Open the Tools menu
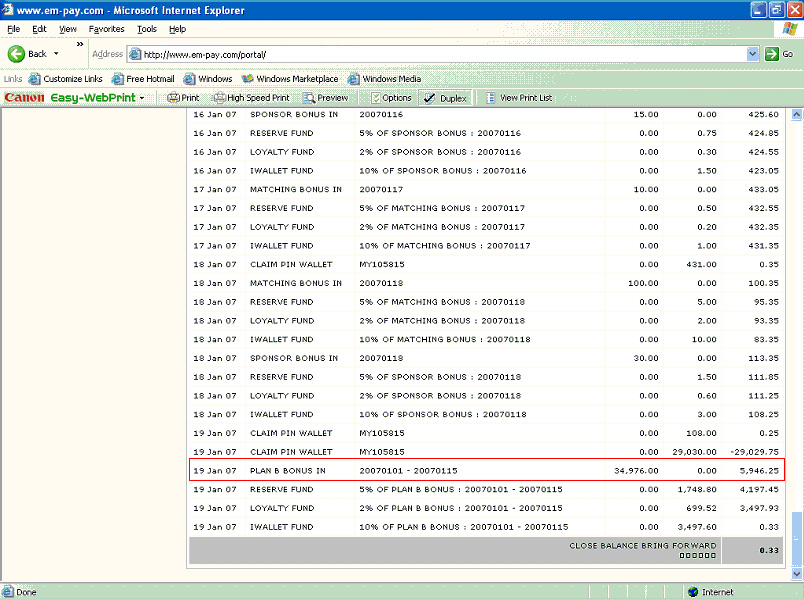Screen dimensions: 804x600 click(x=147, y=29)
